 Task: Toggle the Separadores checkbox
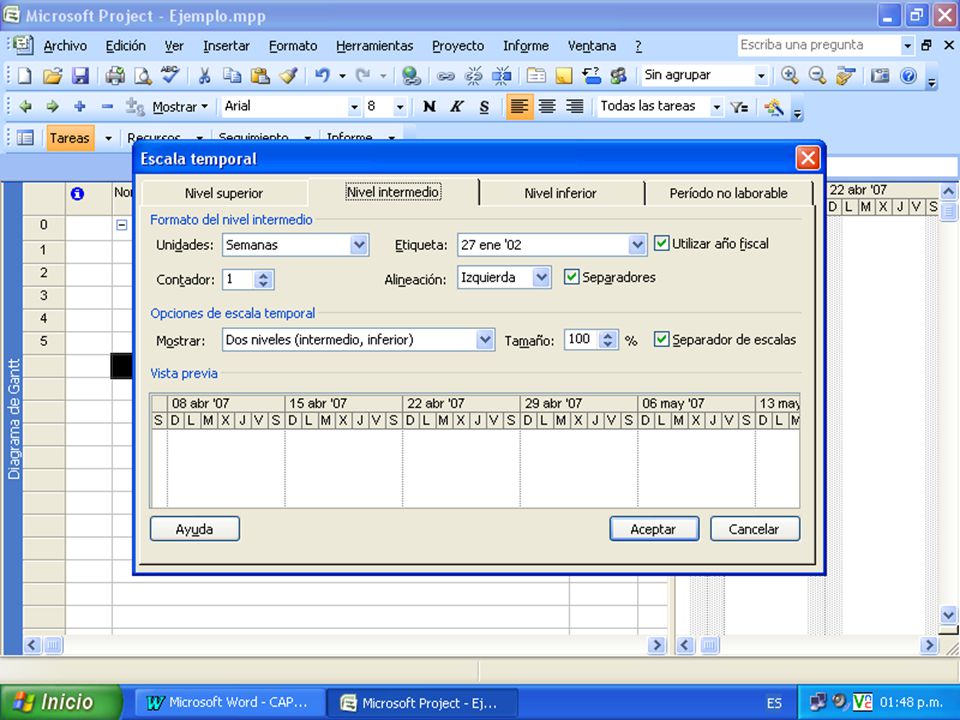pos(571,277)
